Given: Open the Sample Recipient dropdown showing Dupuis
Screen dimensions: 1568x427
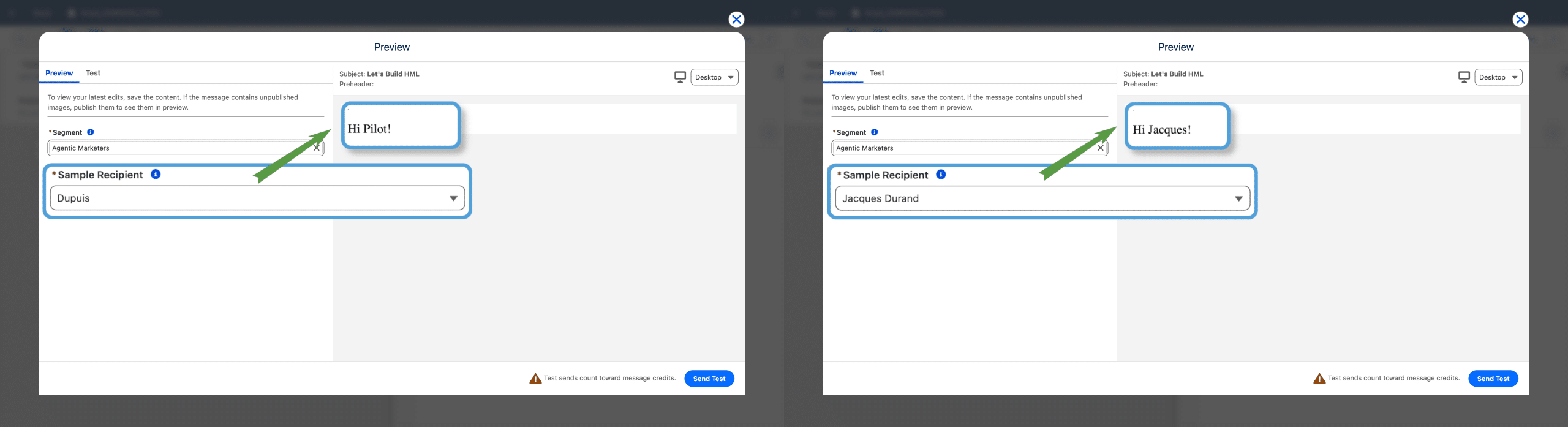Looking at the screenshot, I should click(257, 198).
